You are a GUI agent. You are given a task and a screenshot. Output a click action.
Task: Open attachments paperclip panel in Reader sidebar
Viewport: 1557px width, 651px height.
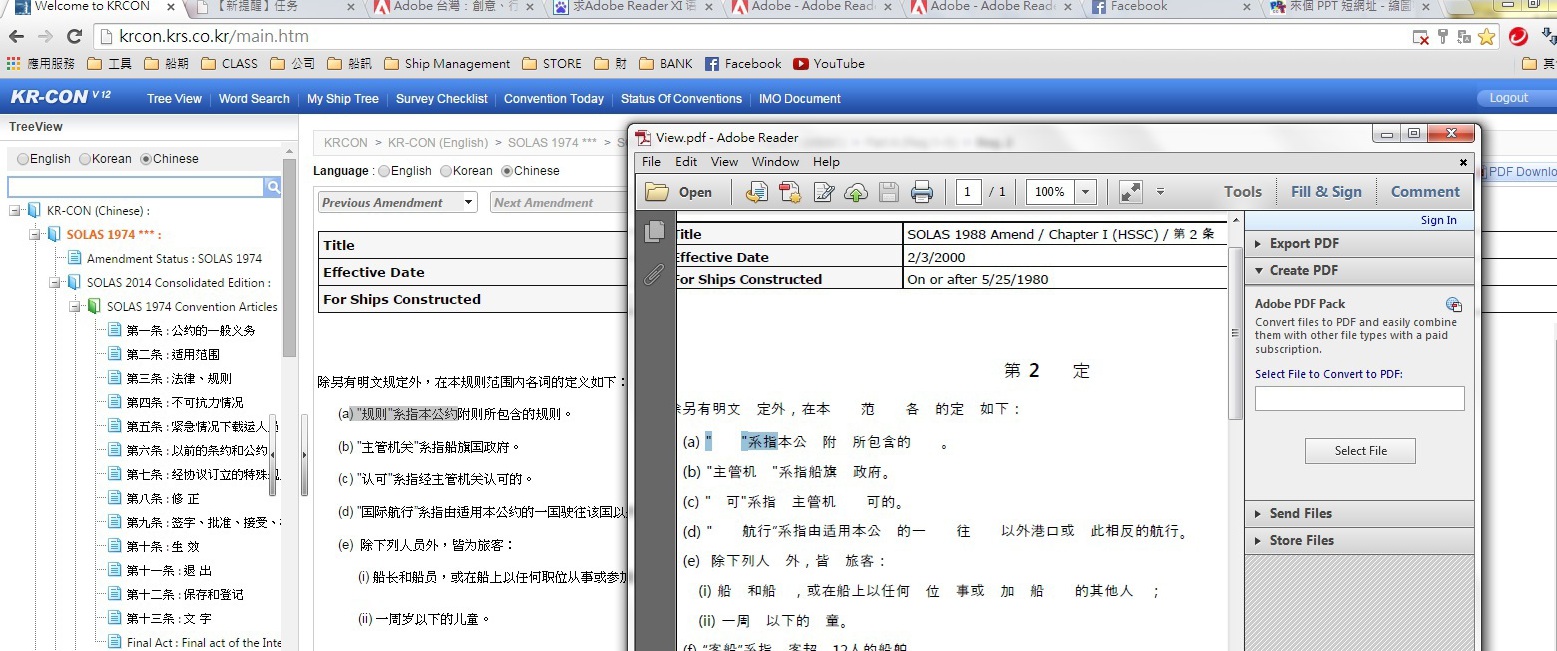click(x=655, y=273)
